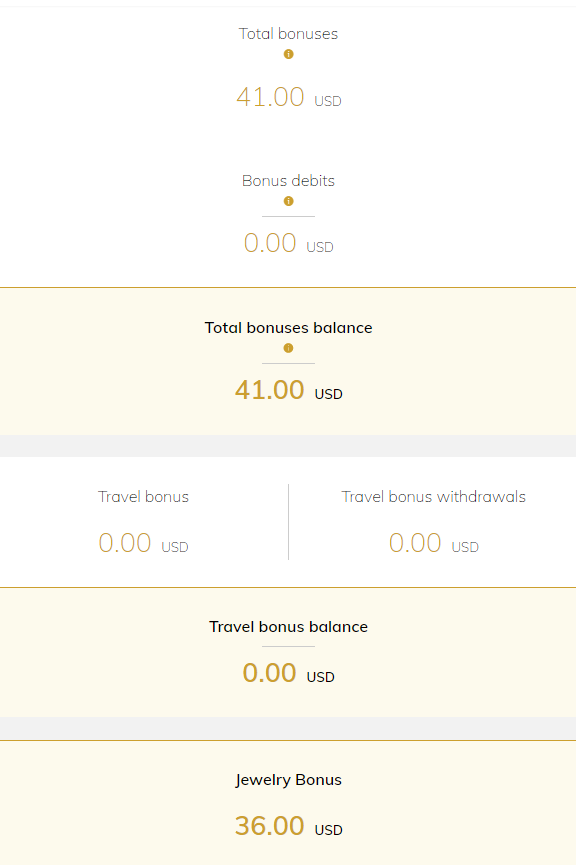Select the Travel bonus balance heading
Viewport: 576px width, 865px height.
[x=288, y=627]
